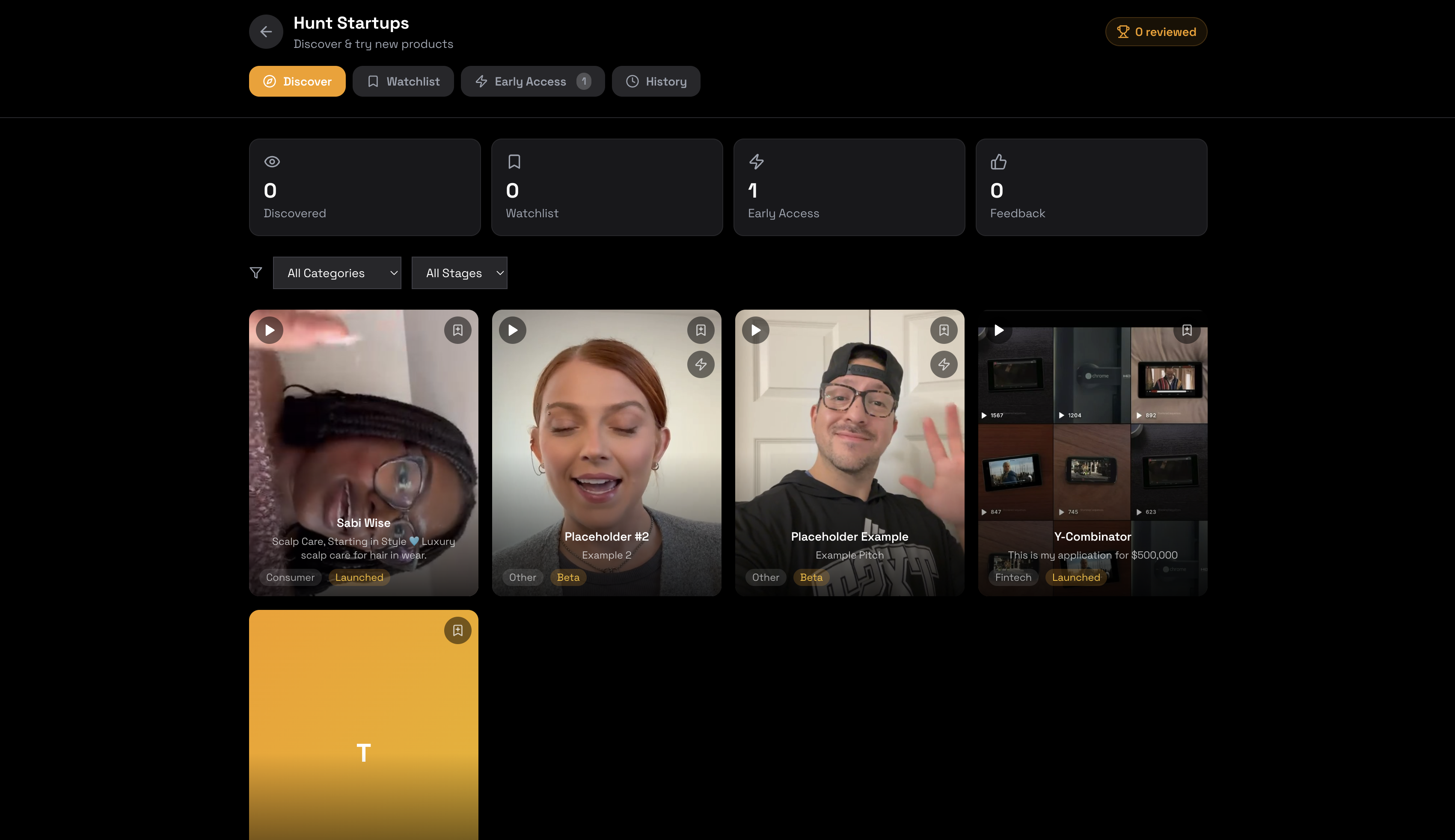Open the All Stages dropdown
Image resolution: width=1455 pixels, height=840 pixels.
pyautogui.click(x=460, y=272)
